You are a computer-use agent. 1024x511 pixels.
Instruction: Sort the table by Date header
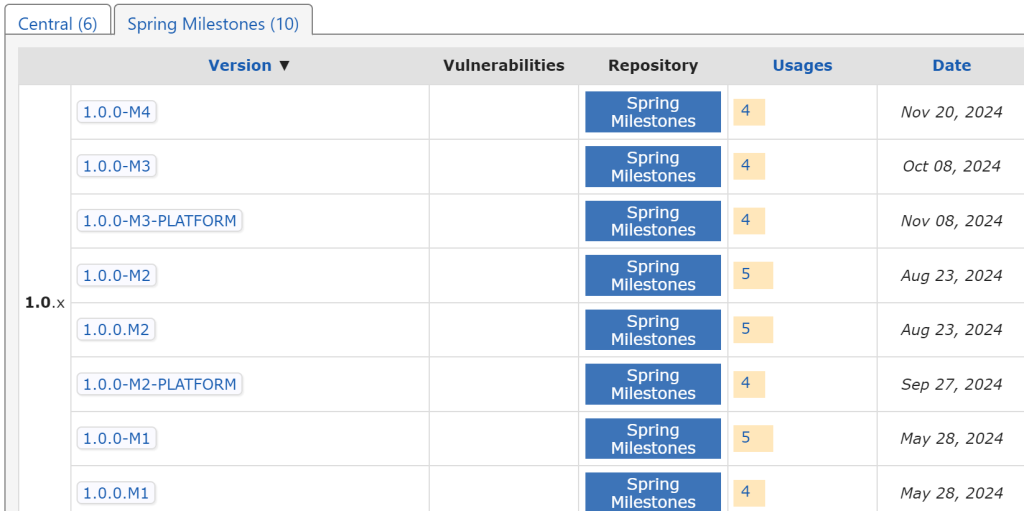[952, 65]
